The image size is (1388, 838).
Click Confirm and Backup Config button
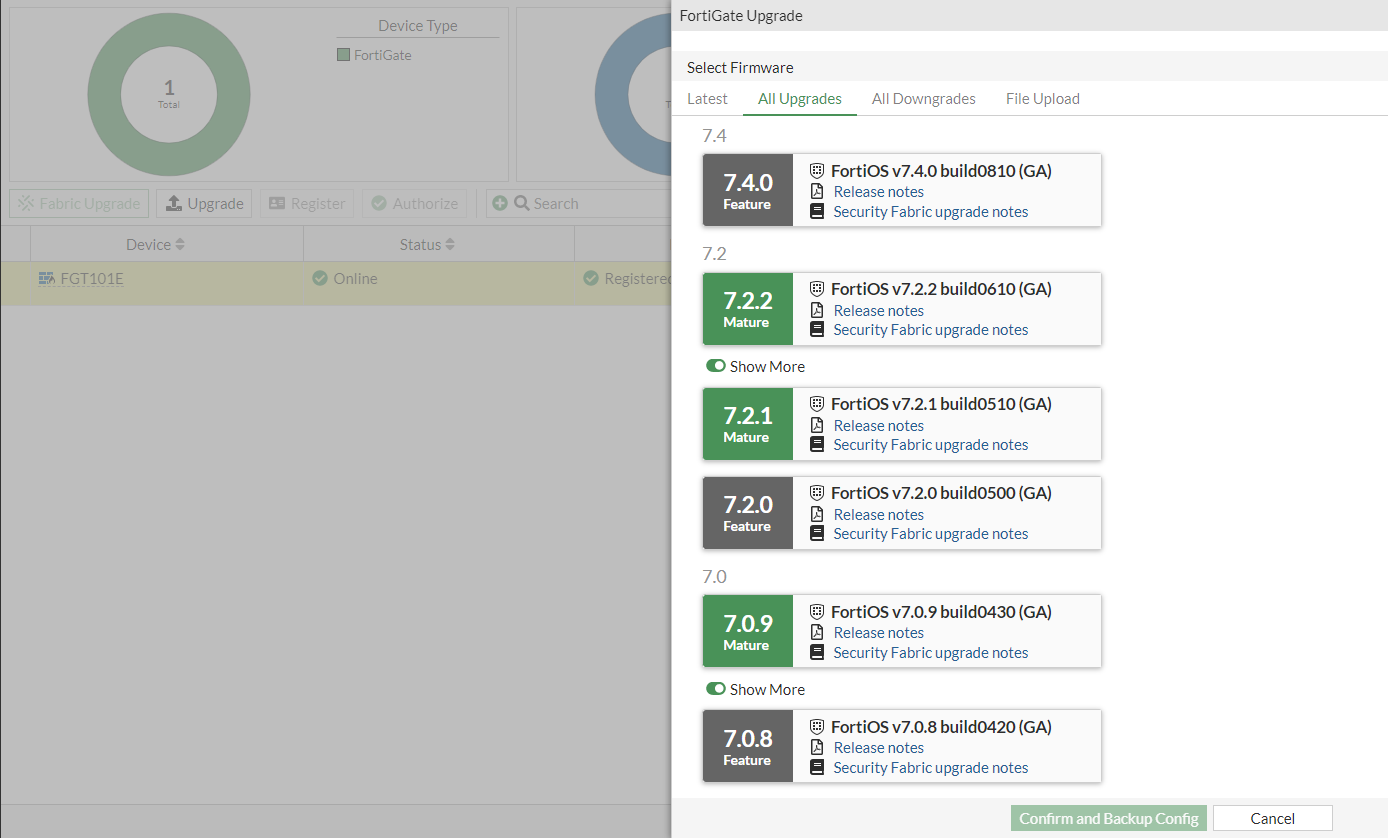tap(1109, 818)
